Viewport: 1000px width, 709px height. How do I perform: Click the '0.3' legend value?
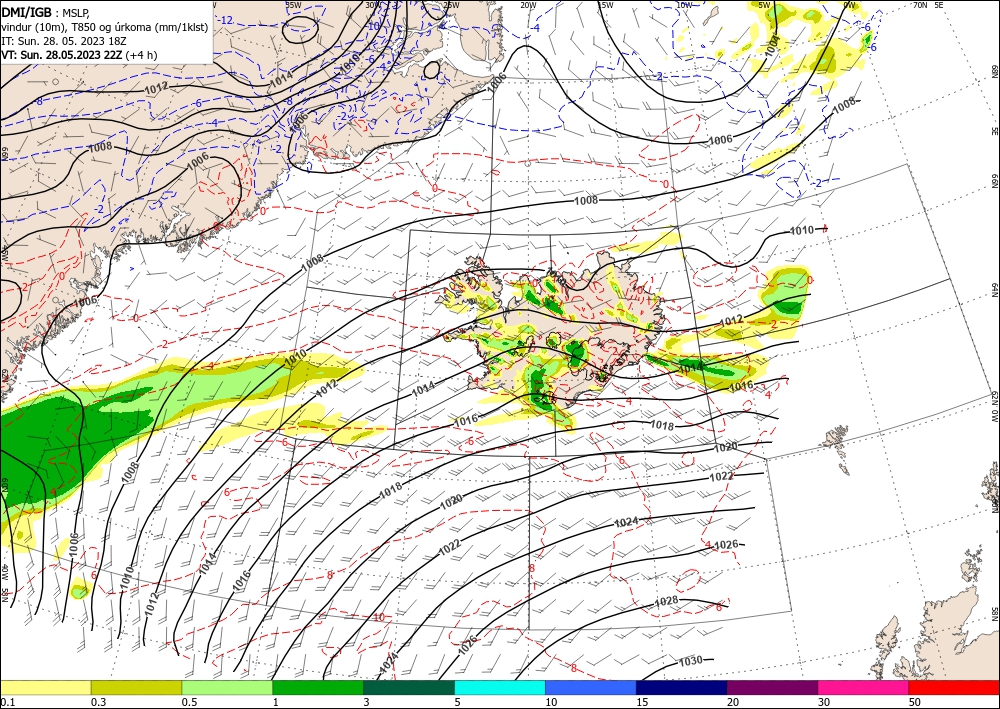coord(98,702)
